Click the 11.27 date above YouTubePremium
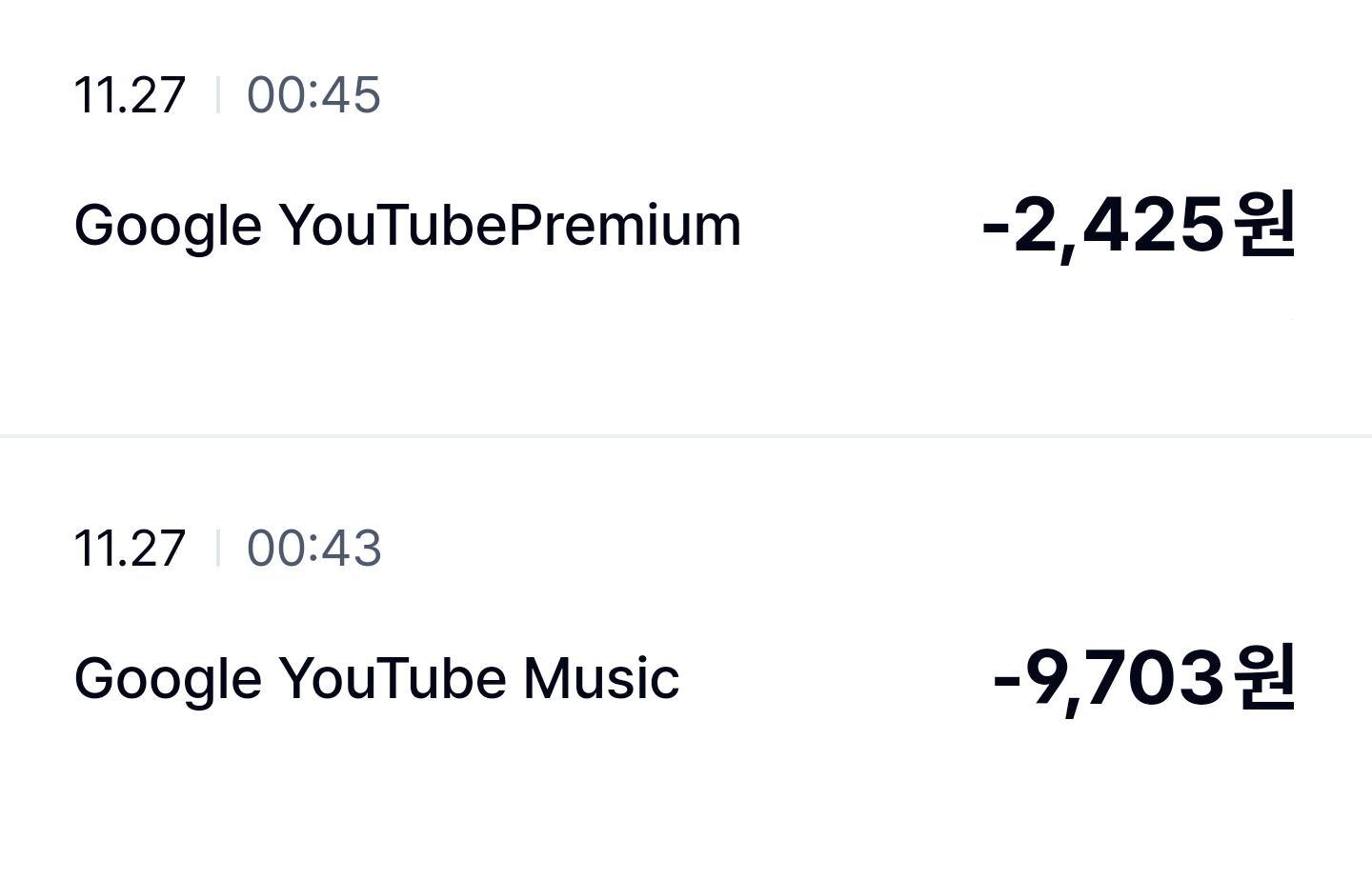 tap(130, 95)
